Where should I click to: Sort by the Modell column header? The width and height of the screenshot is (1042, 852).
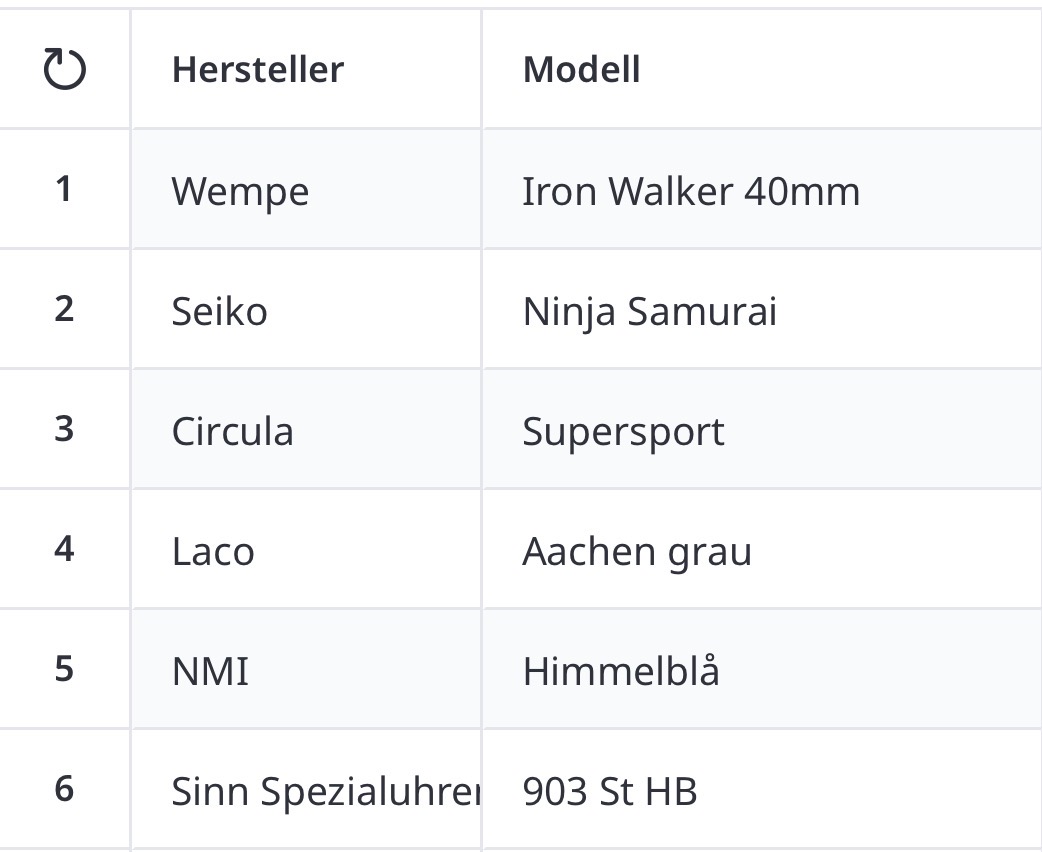[581, 70]
